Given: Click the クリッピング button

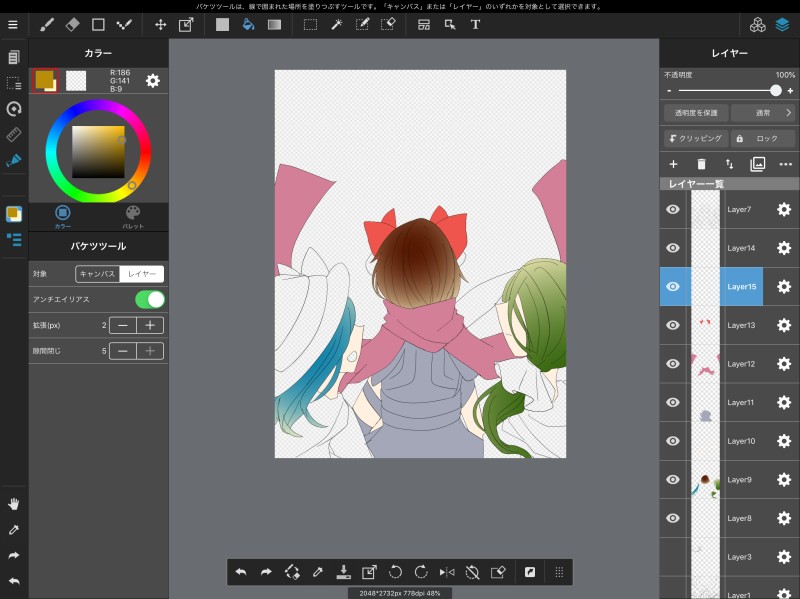Looking at the screenshot, I should point(694,139).
